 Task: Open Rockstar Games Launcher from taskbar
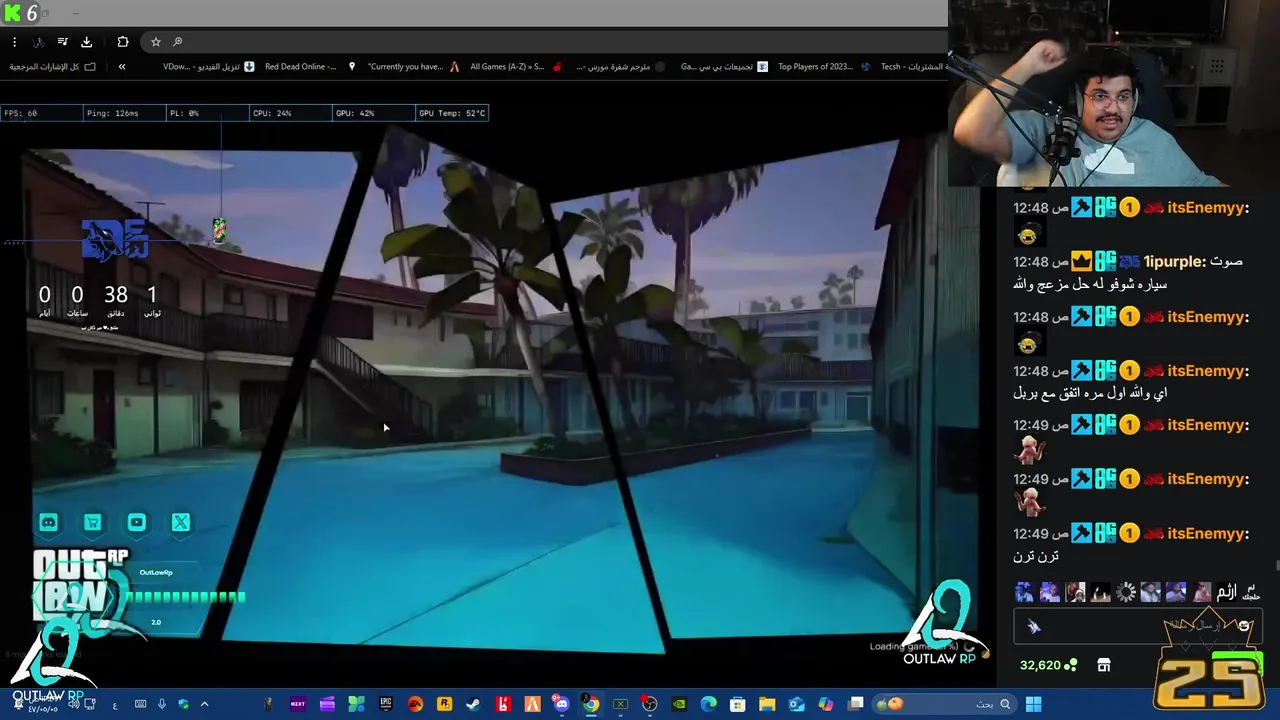click(444, 704)
